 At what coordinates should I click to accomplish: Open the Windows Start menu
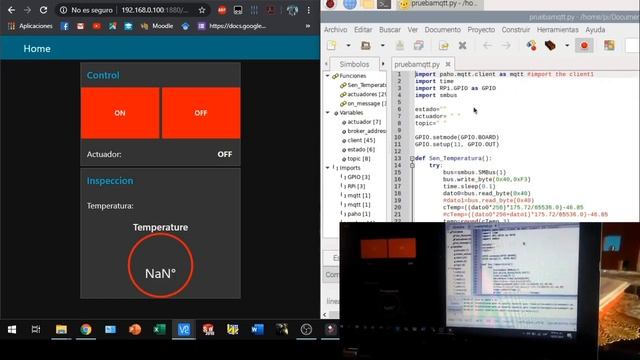tap(11, 329)
